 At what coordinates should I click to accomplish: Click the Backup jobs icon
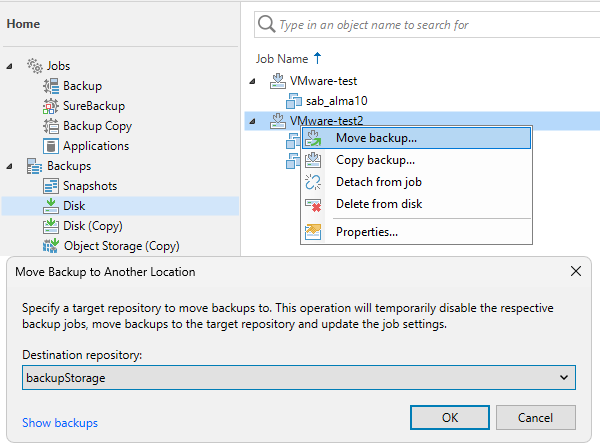click(51, 86)
